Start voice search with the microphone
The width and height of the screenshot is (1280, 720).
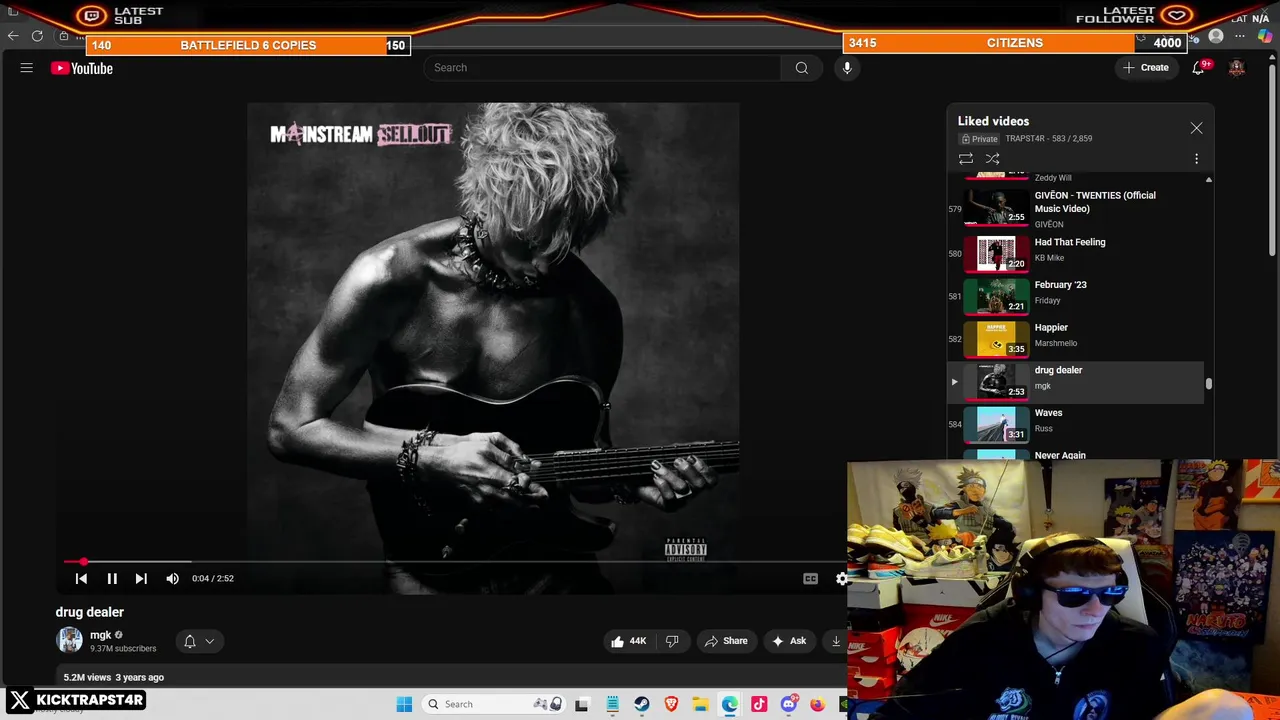[x=847, y=68]
